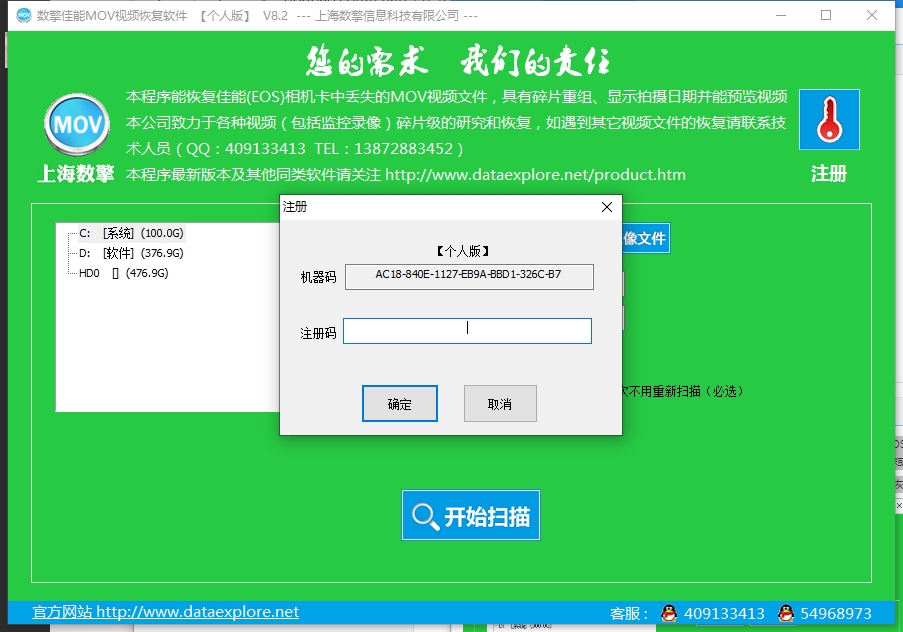Click the partially visible 镜像文件 button
903x632 pixels.
click(645, 238)
